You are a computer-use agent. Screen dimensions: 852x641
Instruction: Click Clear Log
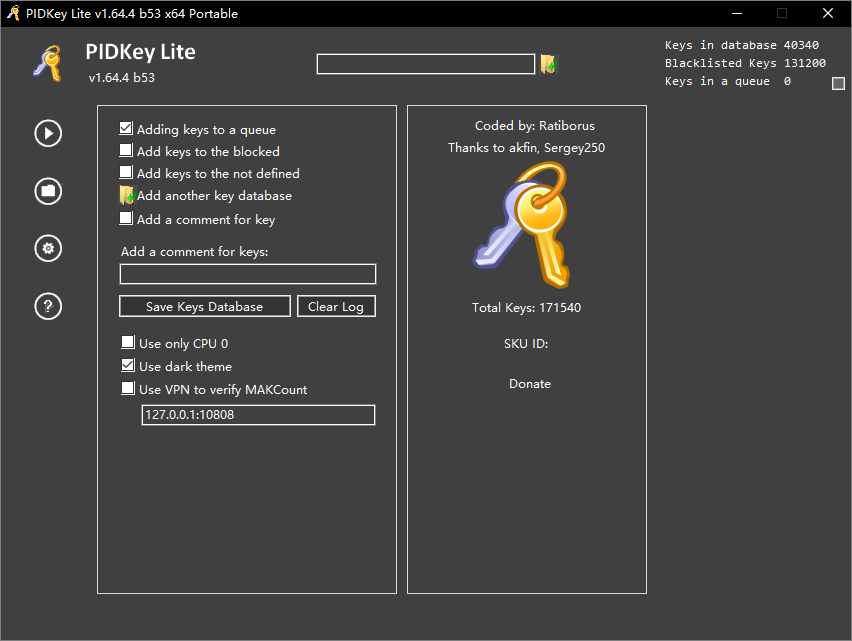(336, 306)
